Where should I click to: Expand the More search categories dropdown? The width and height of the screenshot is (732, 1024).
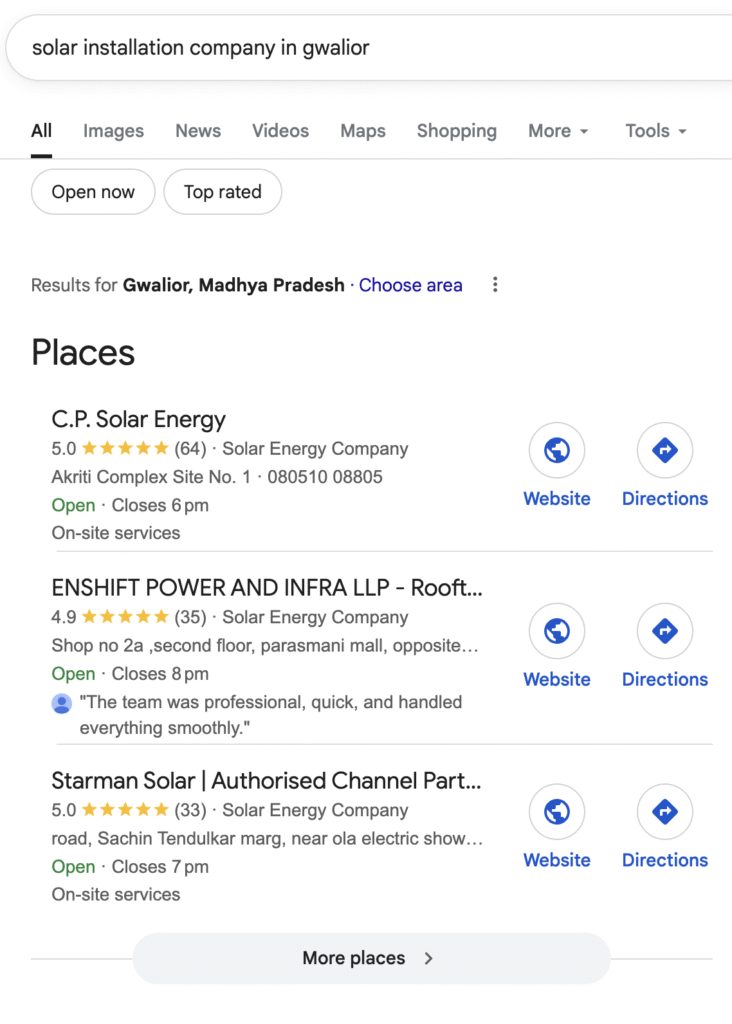coord(558,131)
